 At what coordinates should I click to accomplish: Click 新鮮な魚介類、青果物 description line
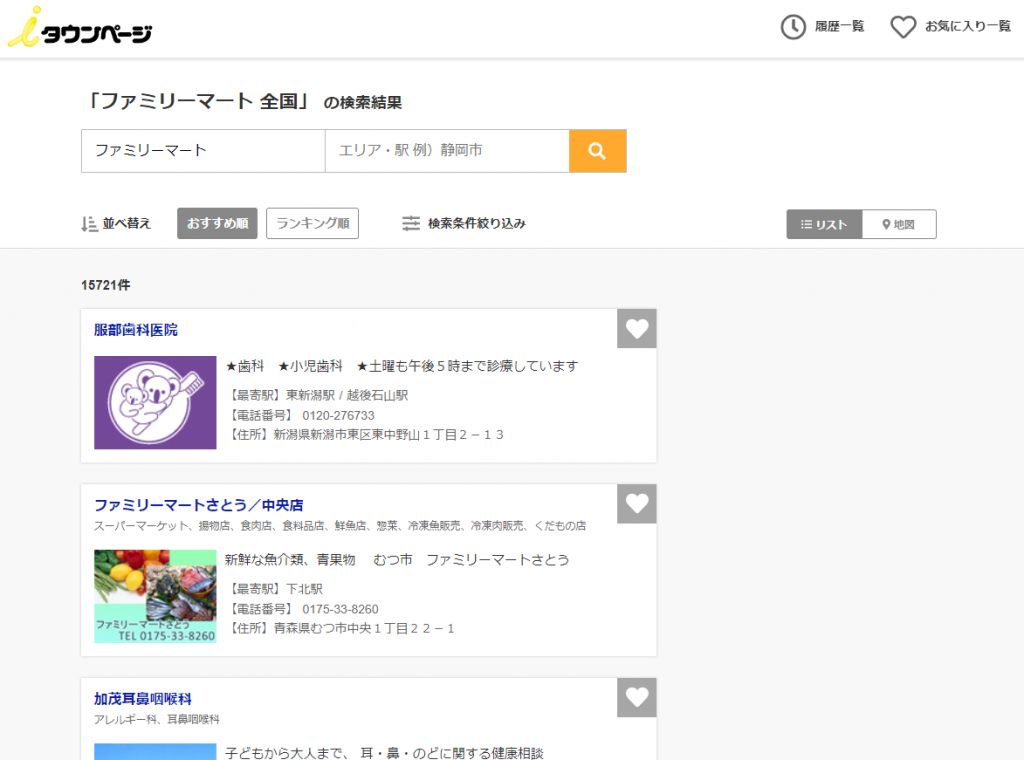point(397,560)
